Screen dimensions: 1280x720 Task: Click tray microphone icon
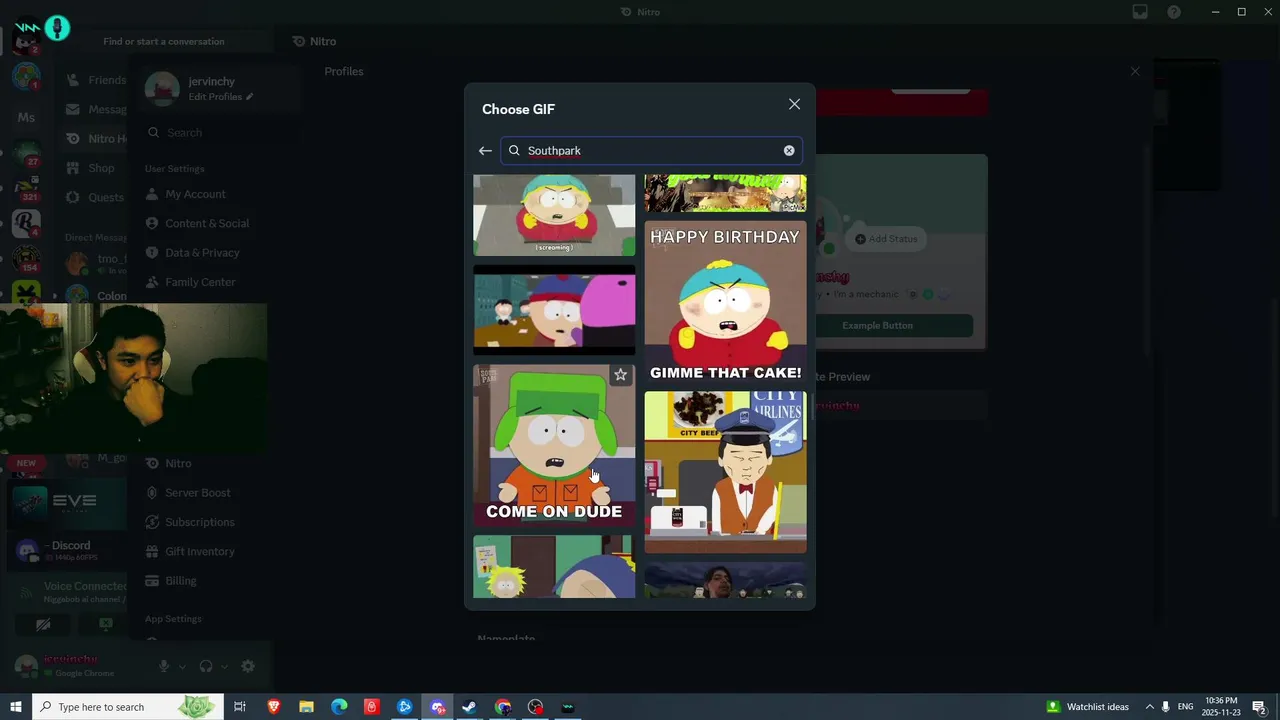(x=1165, y=707)
